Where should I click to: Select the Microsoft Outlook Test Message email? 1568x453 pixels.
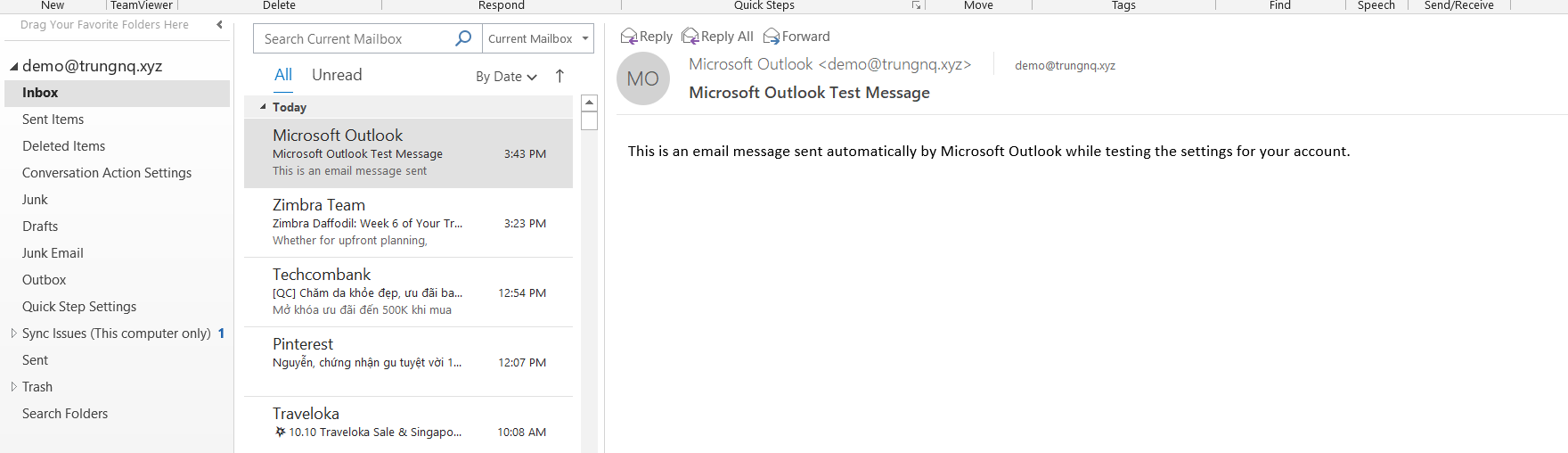point(408,153)
